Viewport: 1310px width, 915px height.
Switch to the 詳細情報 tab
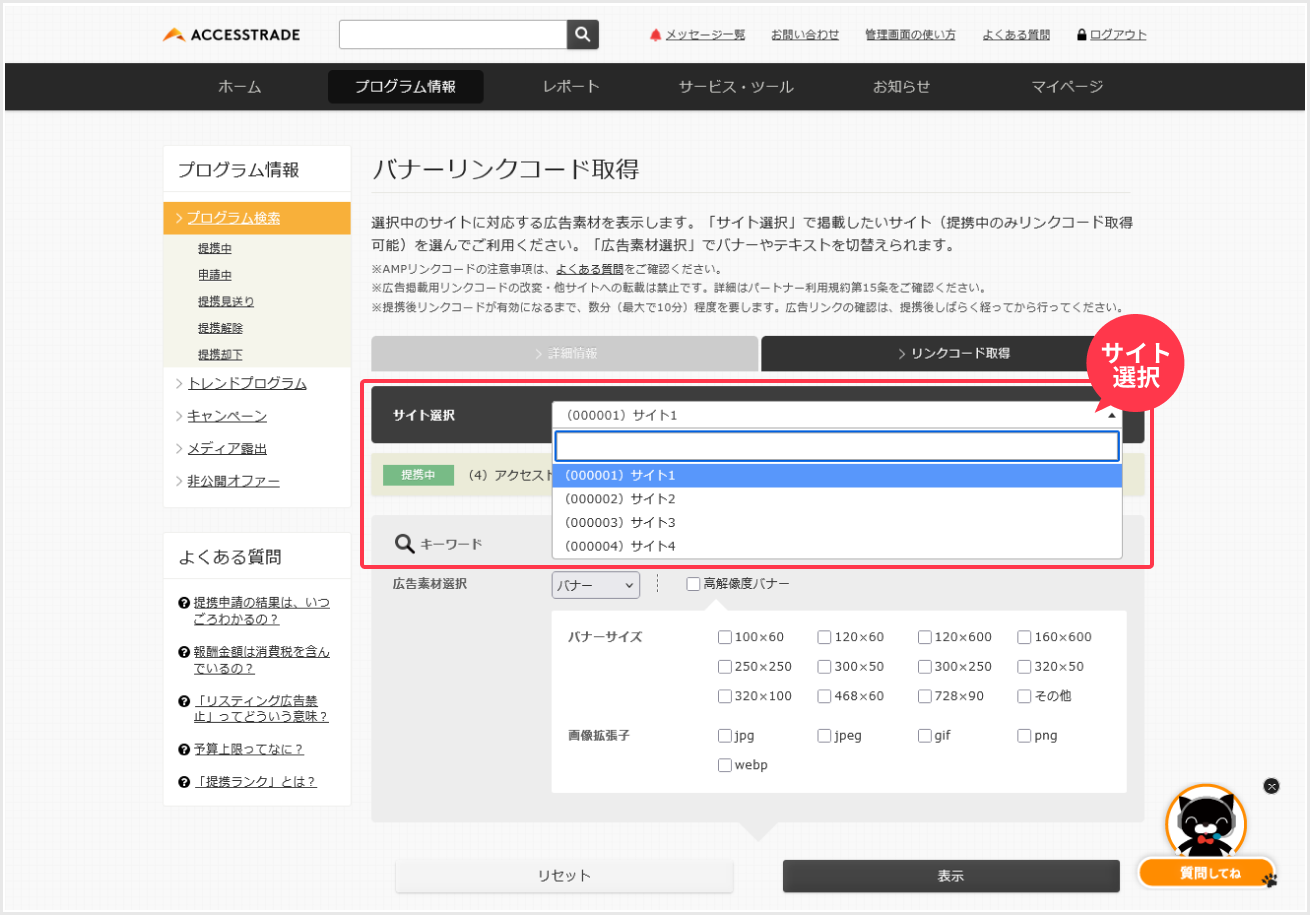point(565,353)
